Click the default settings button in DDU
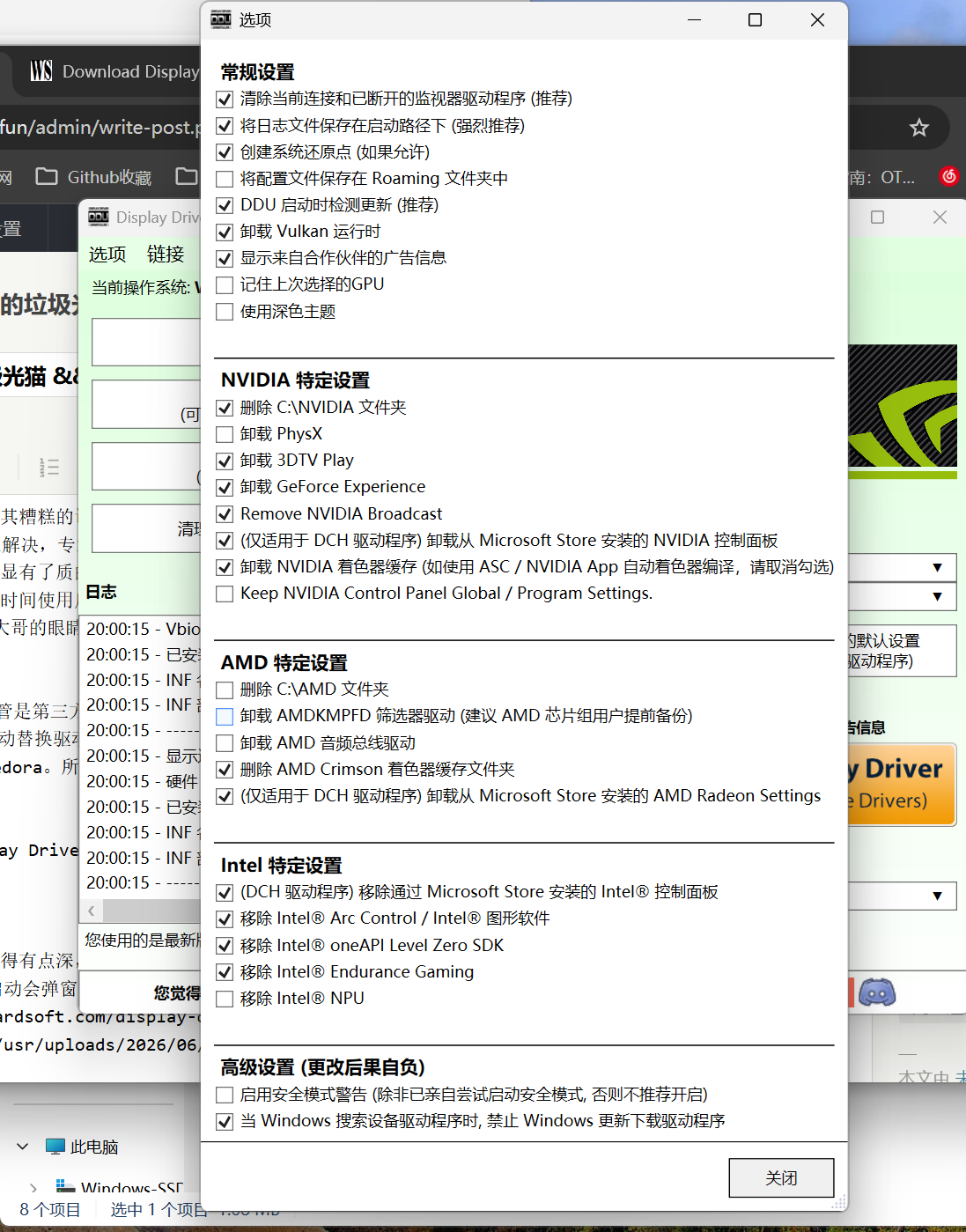 [902, 651]
